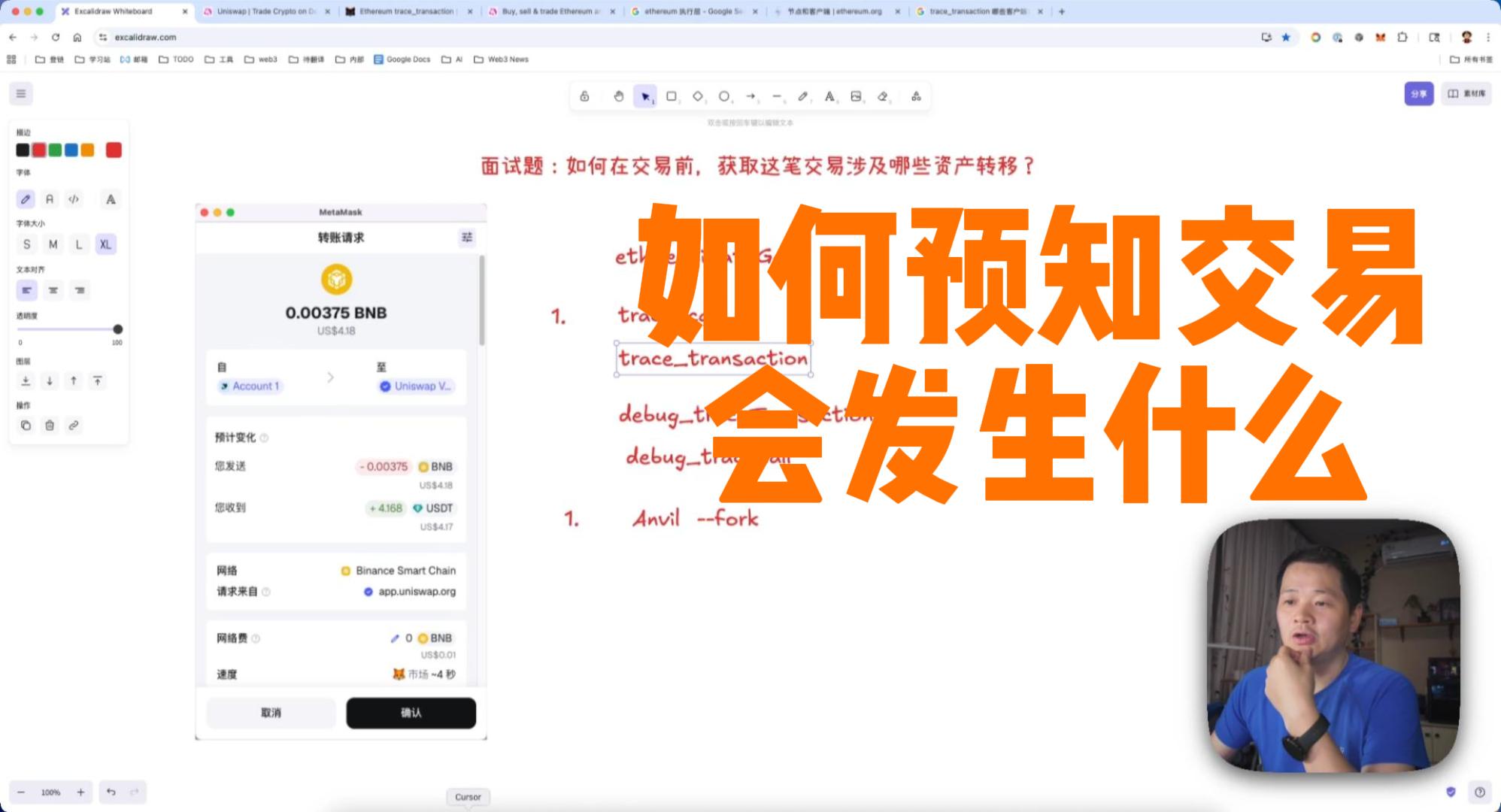1501x812 pixels.
Task: Pick the green stroke color swatch
Action: [55, 150]
